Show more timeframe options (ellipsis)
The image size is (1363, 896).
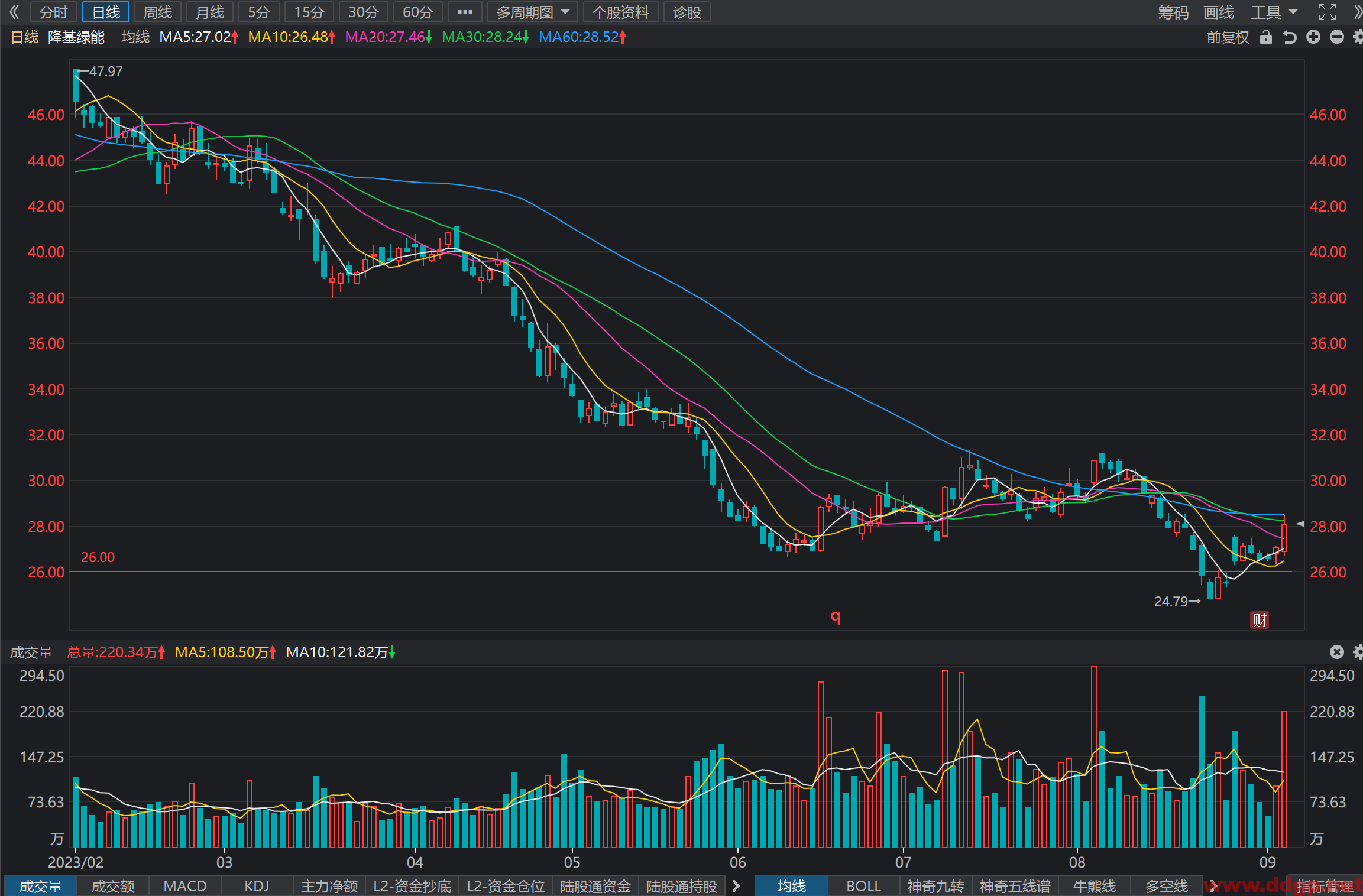[x=465, y=12]
